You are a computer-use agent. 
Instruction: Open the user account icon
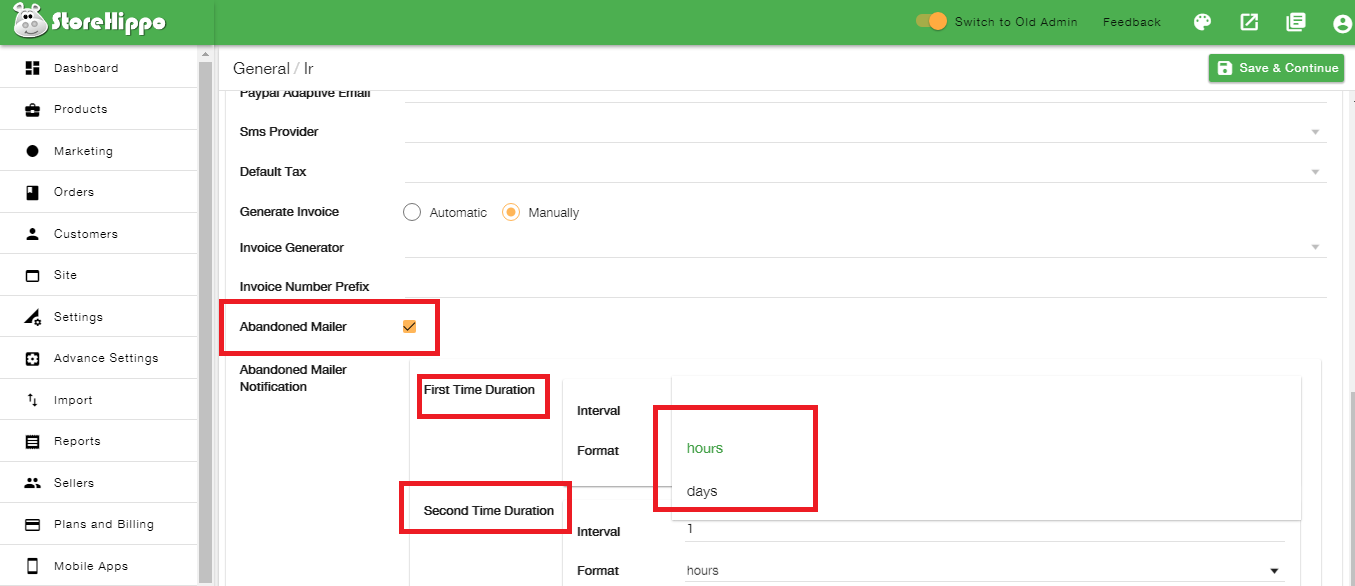click(1342, 23)
